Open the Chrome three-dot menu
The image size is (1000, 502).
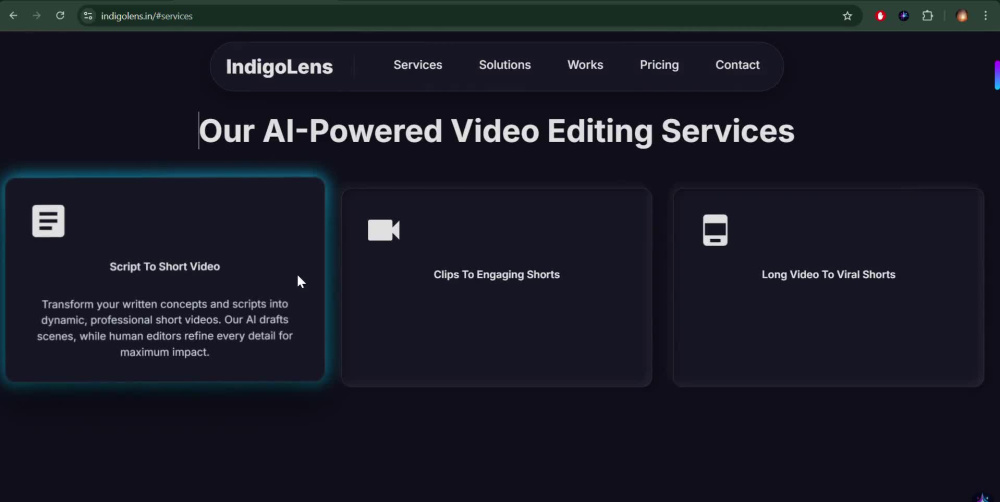985,16
